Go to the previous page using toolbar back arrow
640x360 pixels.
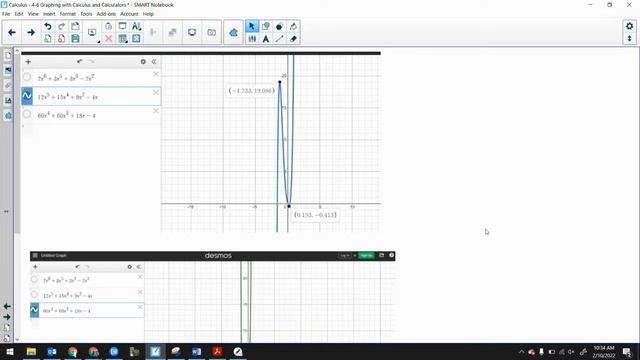point(12,32)
